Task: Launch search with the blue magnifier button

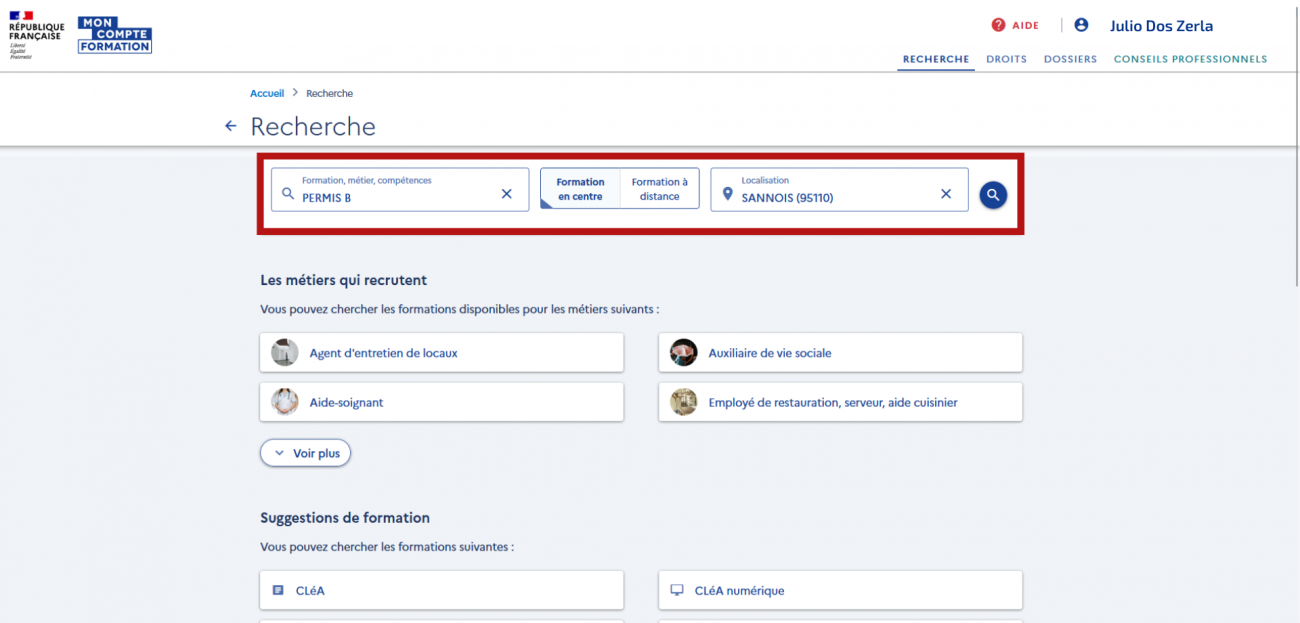Action: coord(993,195)
